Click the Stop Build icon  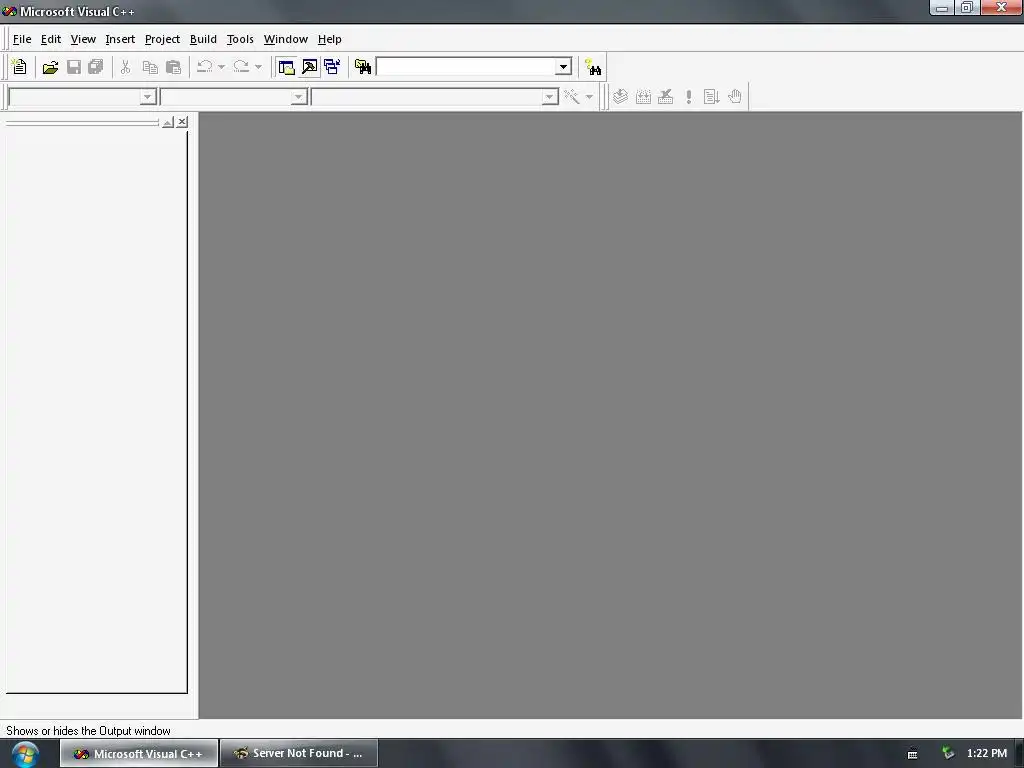665,97
